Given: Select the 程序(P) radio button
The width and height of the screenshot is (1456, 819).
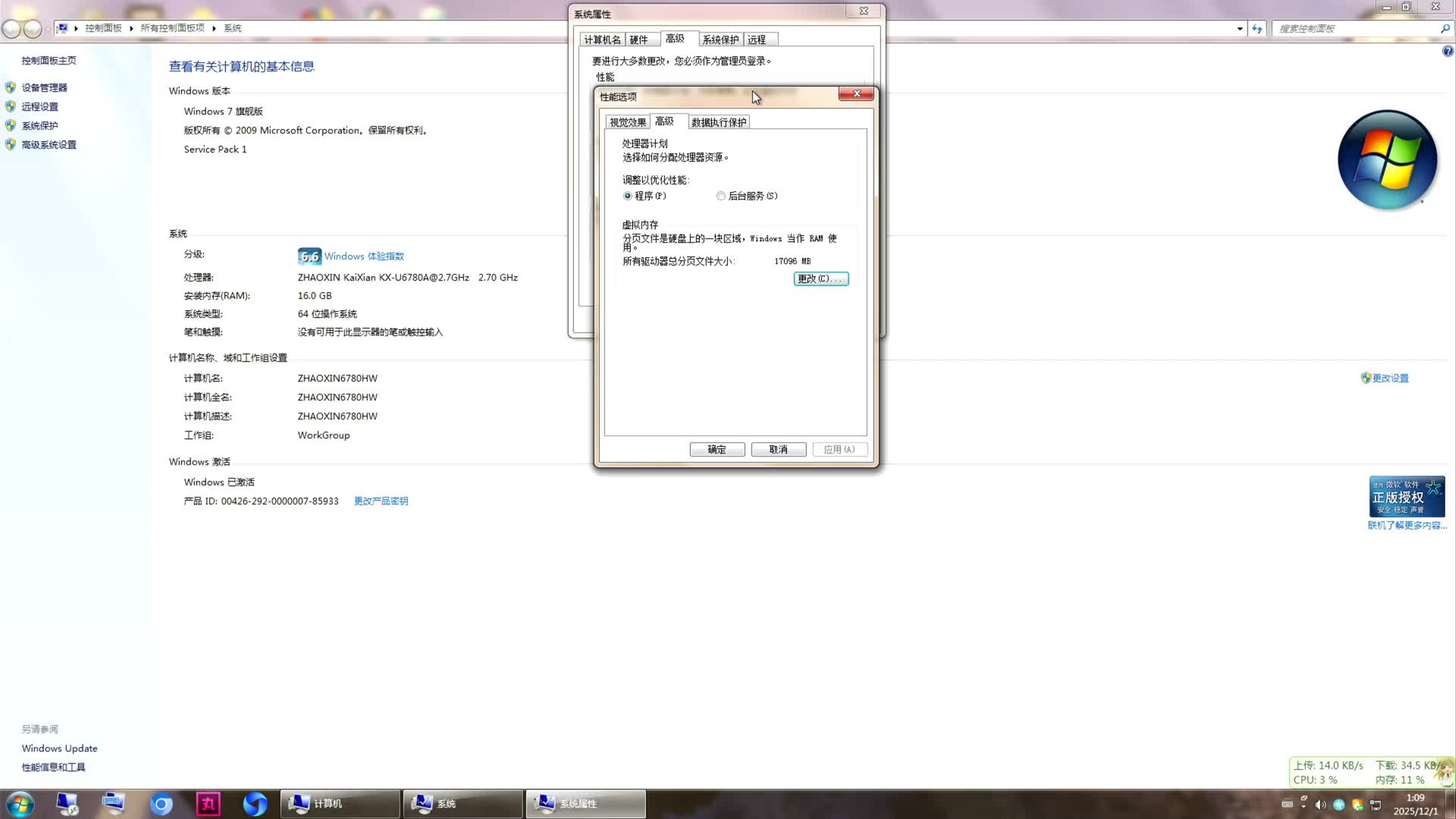Looking at the screenshot, I should point(628,196).
